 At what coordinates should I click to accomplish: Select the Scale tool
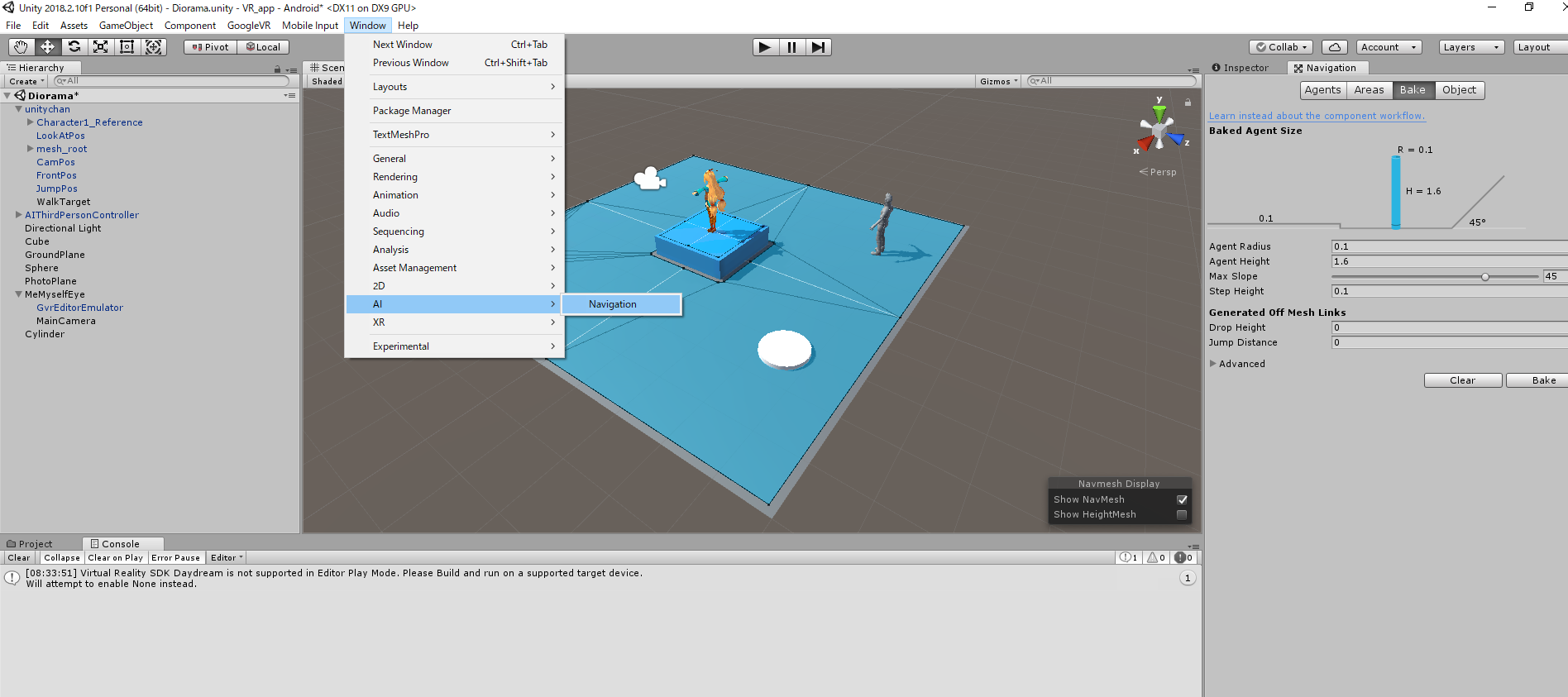tap(100, 47)
